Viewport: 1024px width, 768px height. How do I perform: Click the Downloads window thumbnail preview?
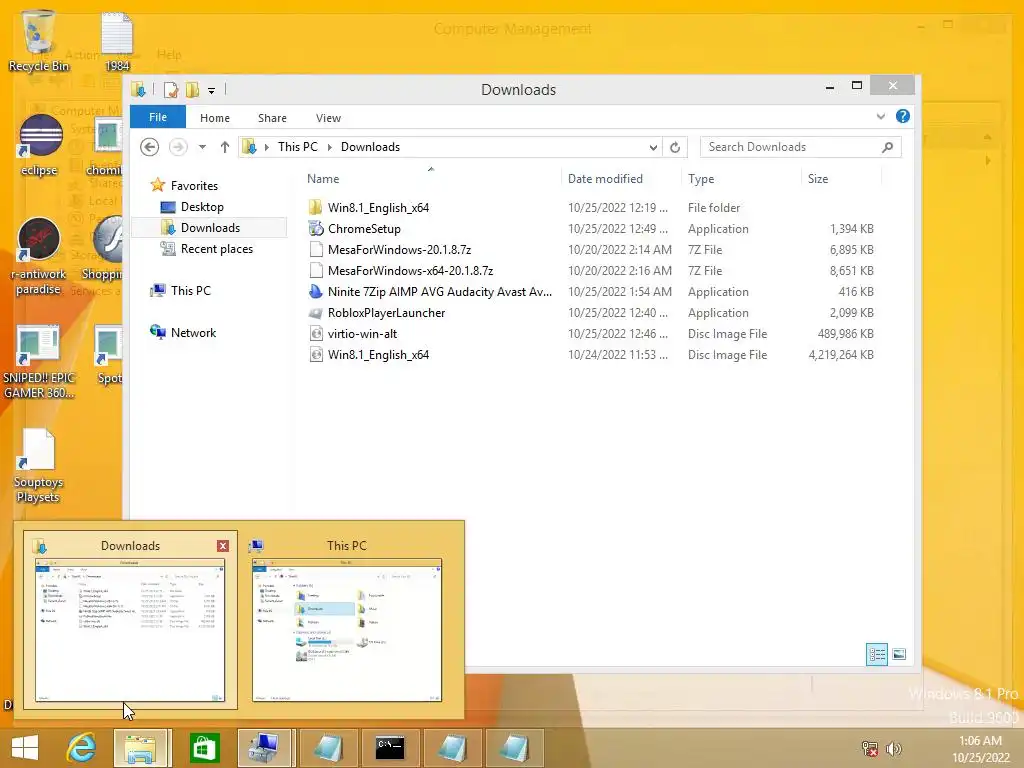point(130,630)
